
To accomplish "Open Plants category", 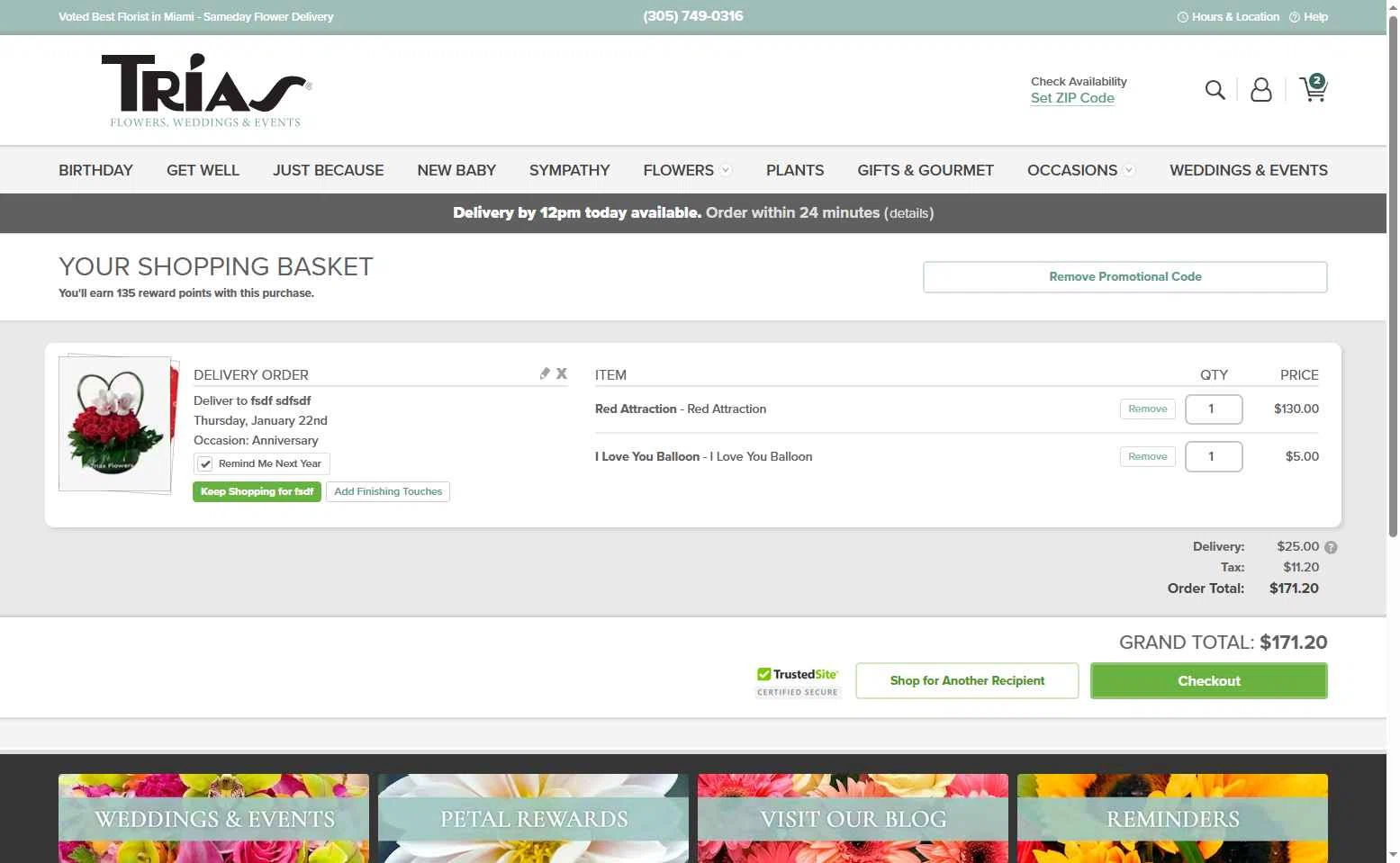I will point(795,170).
